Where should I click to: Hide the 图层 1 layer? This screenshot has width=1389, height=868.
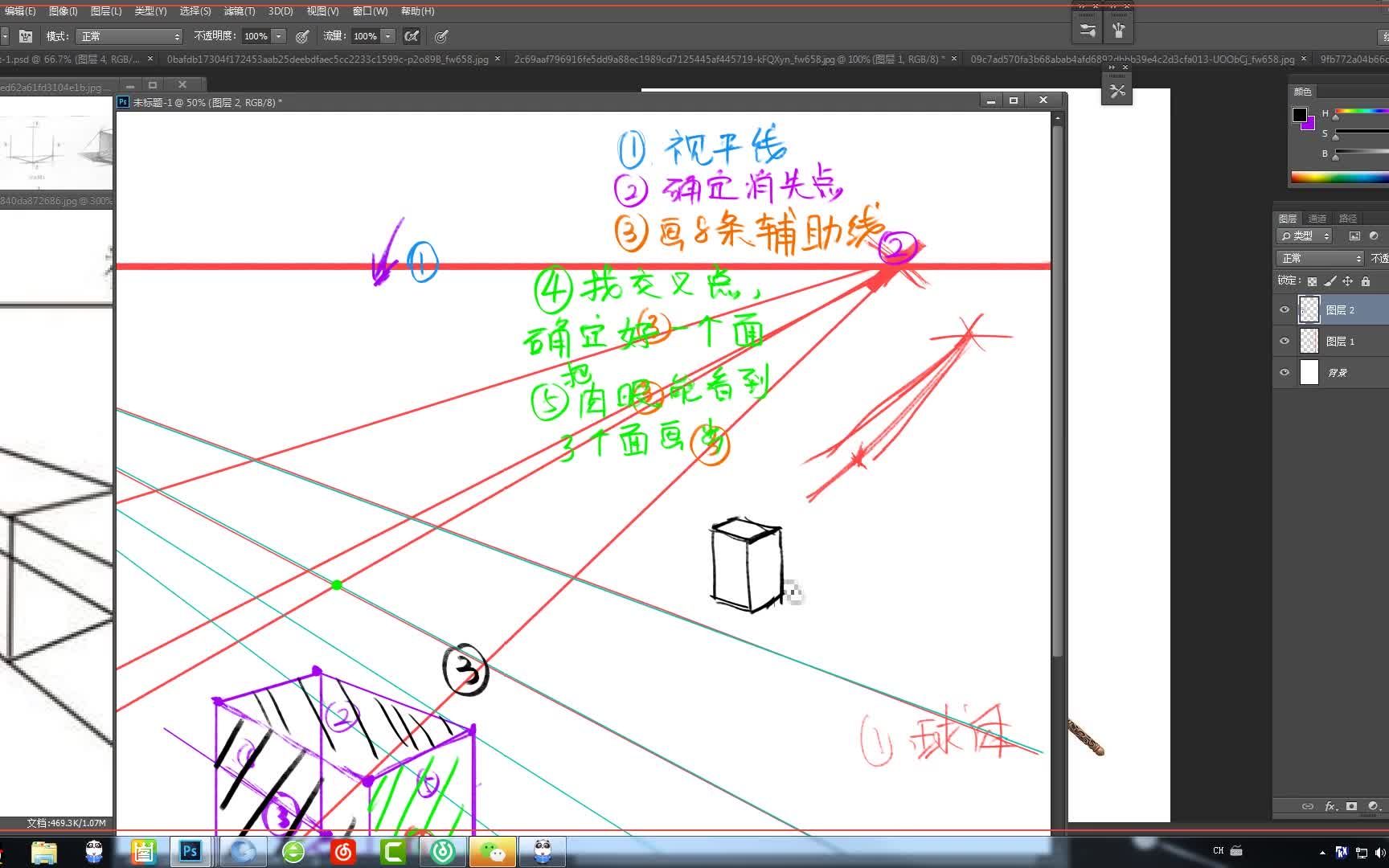tap(1285, 341)
